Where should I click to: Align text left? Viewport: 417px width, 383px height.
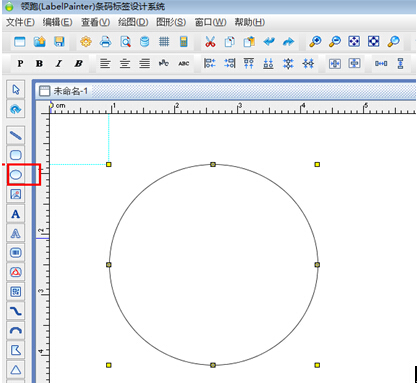coord(105,63)
